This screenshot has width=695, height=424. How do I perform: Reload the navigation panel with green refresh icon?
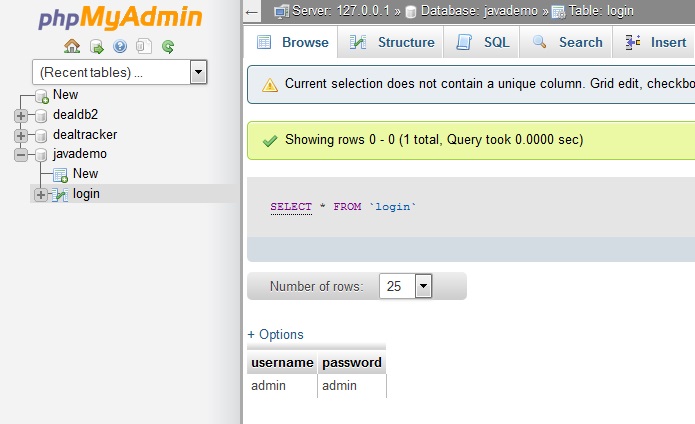(168, 46)
